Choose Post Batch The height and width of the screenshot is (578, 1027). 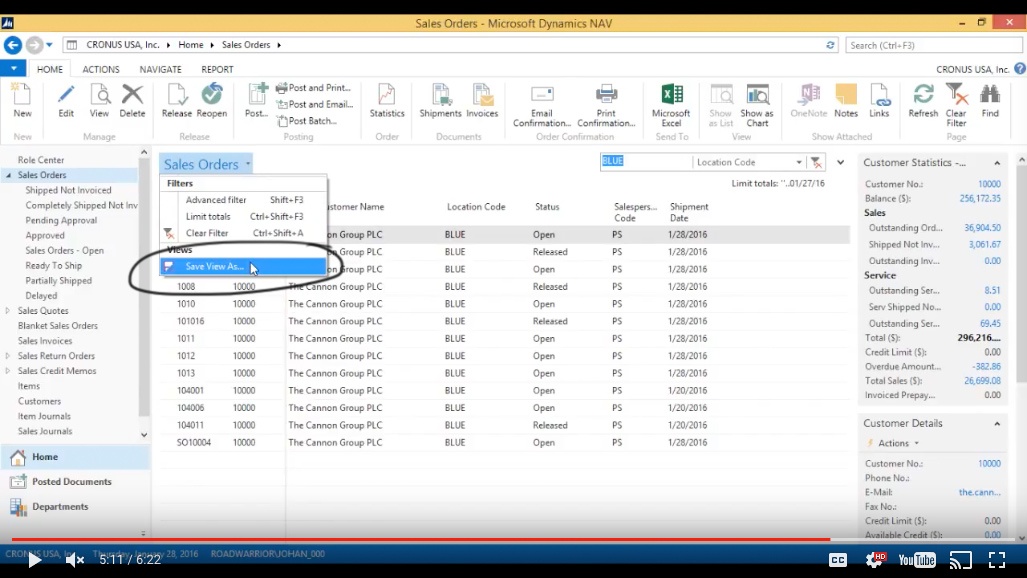(307, 121)
